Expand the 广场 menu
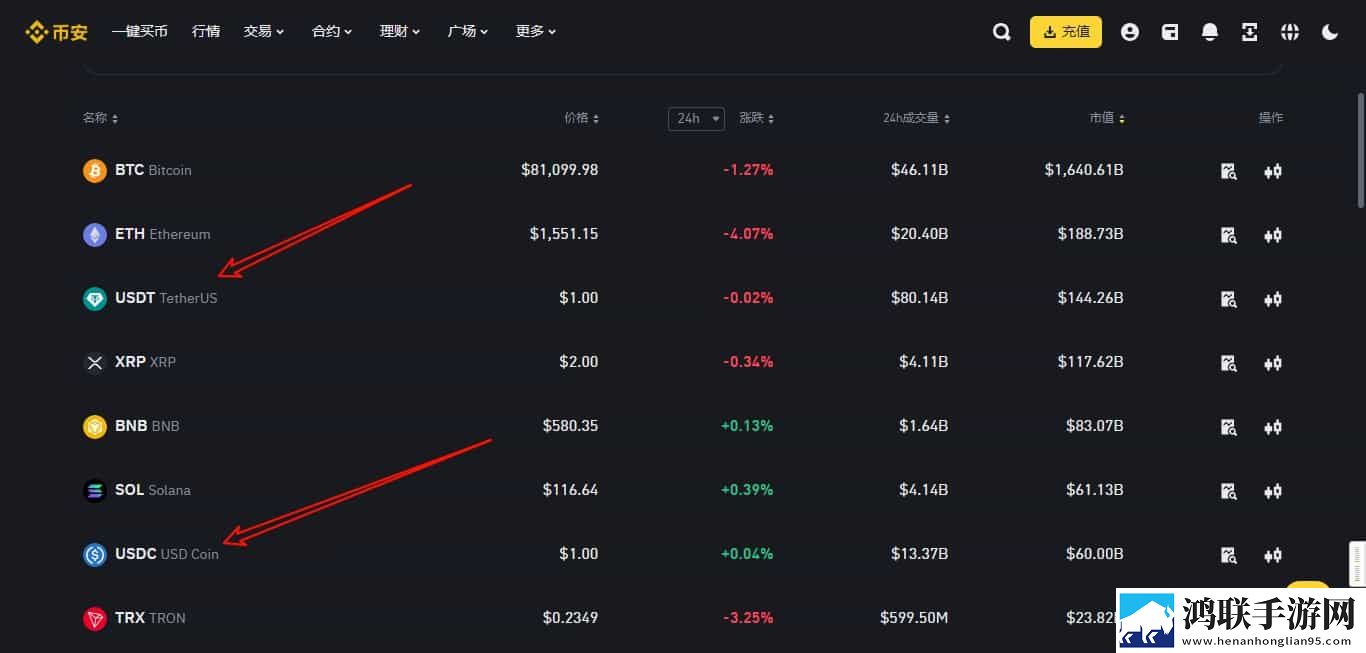This screenshot has width=1366, height=653. coord(468,32)
